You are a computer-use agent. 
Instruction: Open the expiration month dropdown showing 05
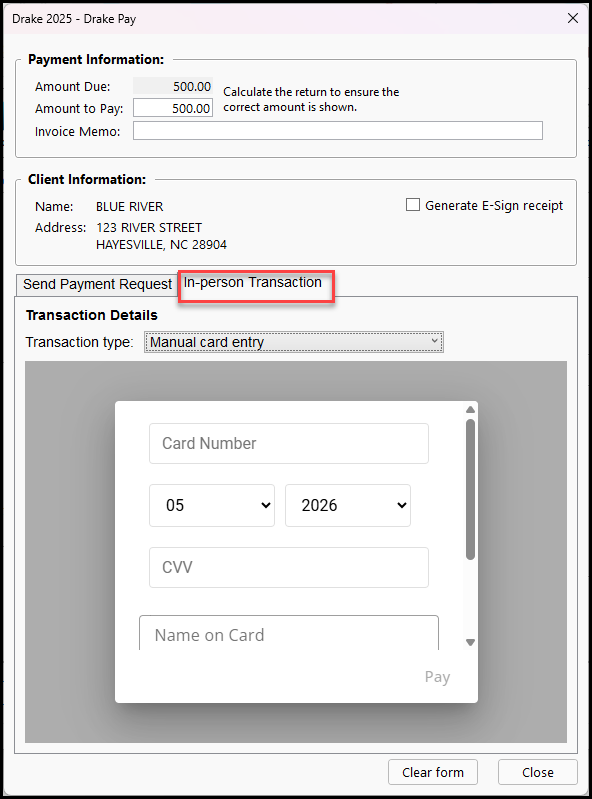tap(212, 505)
